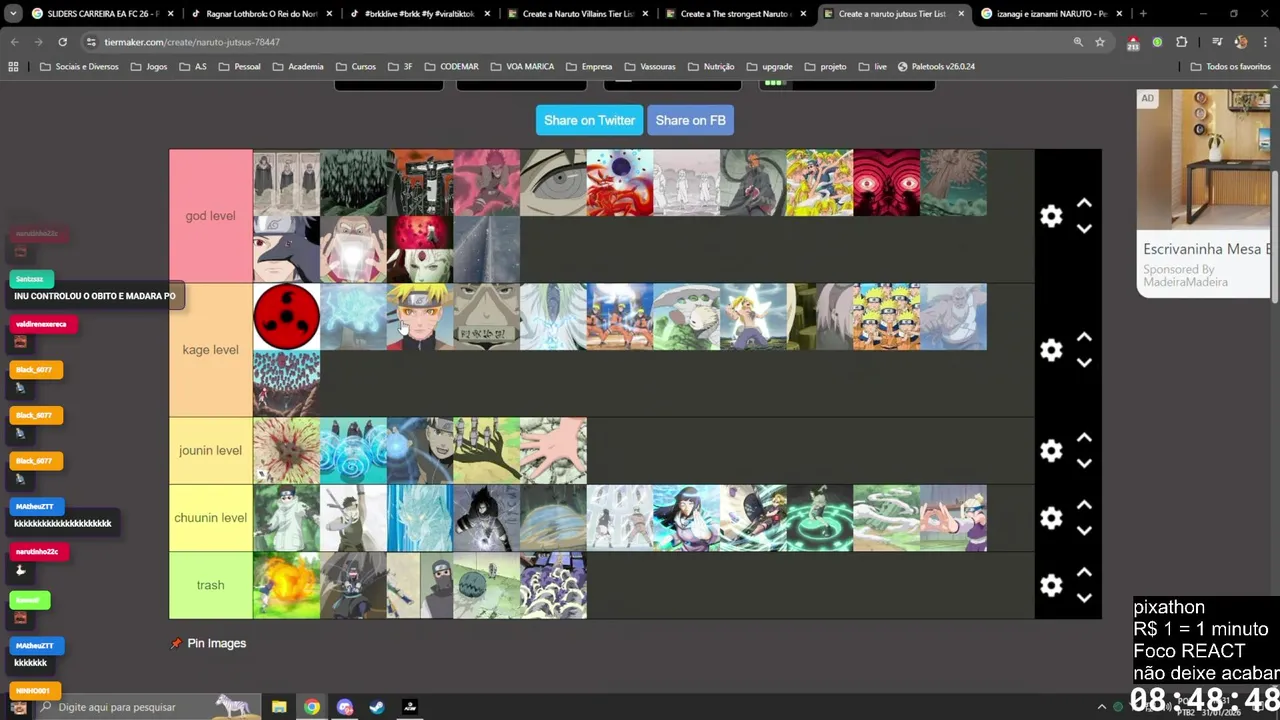Select the fireball image in trash row
The image size is (1280, 720).
tap(286, 585)
